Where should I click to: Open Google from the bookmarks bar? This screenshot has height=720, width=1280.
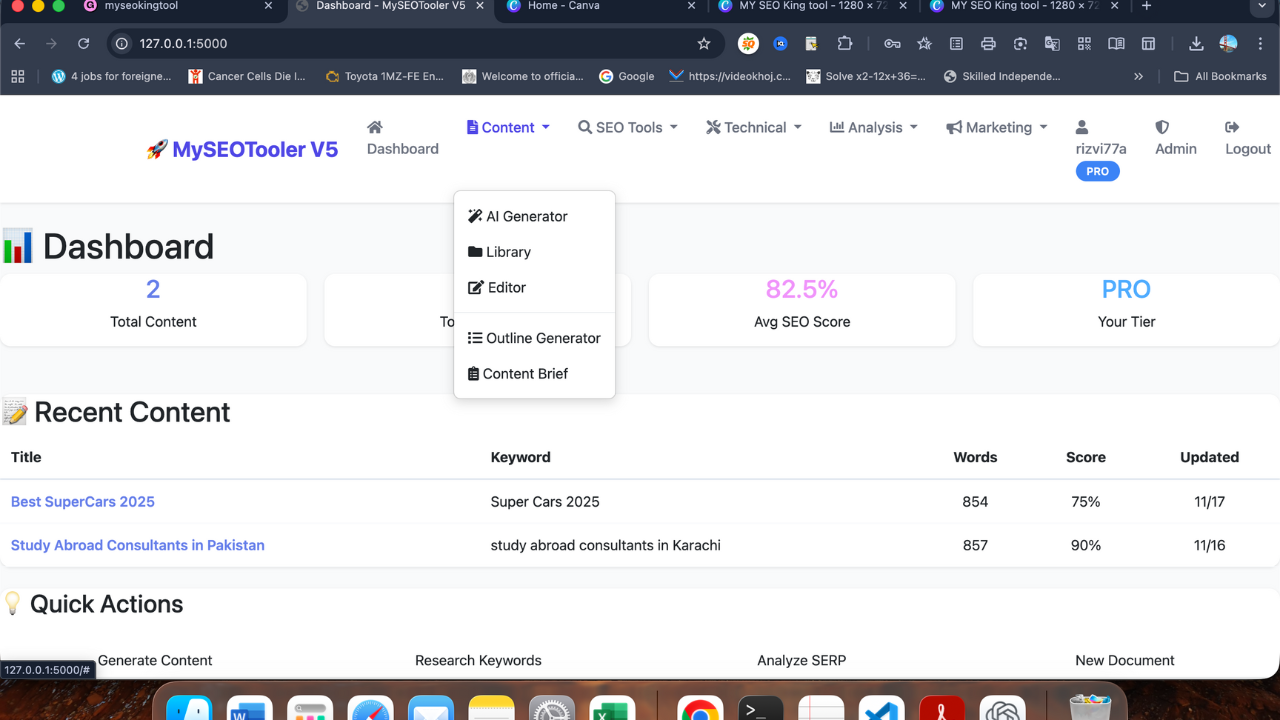pos(626,75)
